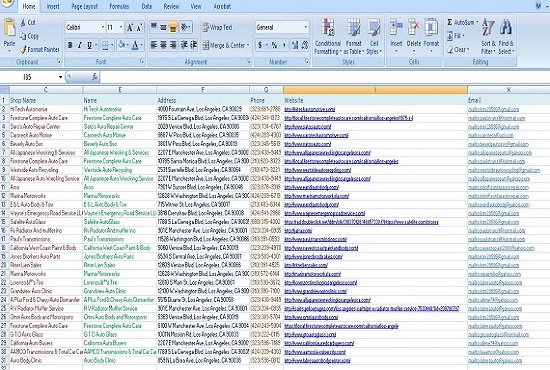Open Sort & Filter menu
Image resolution: width=550 pixels, height=370 pixels.
[x=488, y=36]
